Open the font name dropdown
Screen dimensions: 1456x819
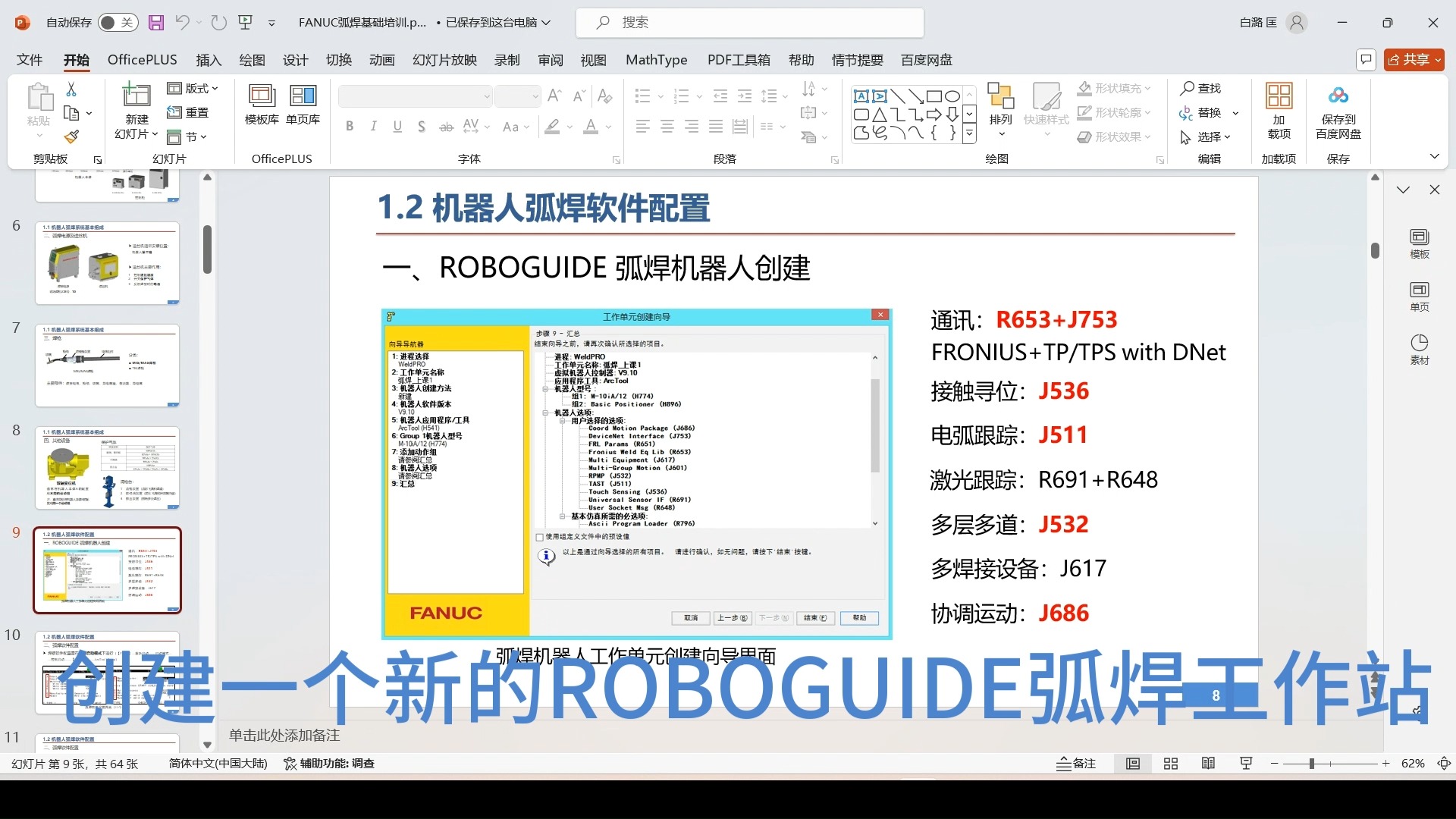click(x=486, y=96)
